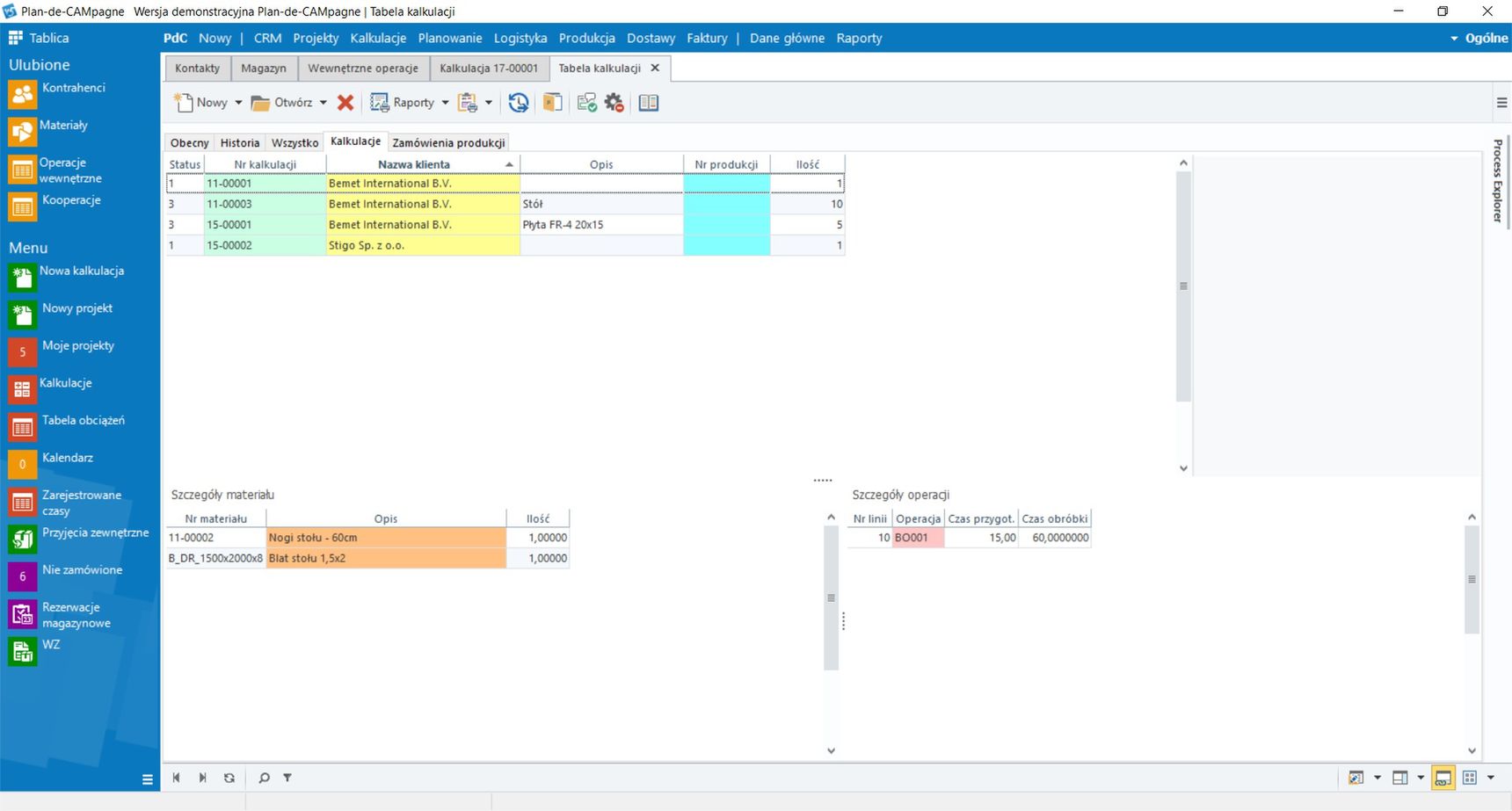1512x811 pixels.
Task: Open Kontrahenci from the Ulubione sidebar
Action: pos(57,93)
